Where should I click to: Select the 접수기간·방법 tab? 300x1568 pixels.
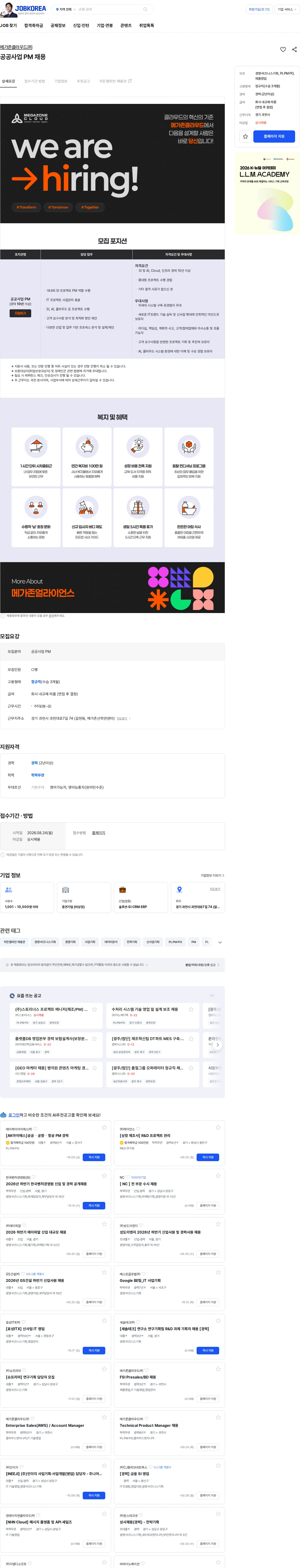pos(35,81)
